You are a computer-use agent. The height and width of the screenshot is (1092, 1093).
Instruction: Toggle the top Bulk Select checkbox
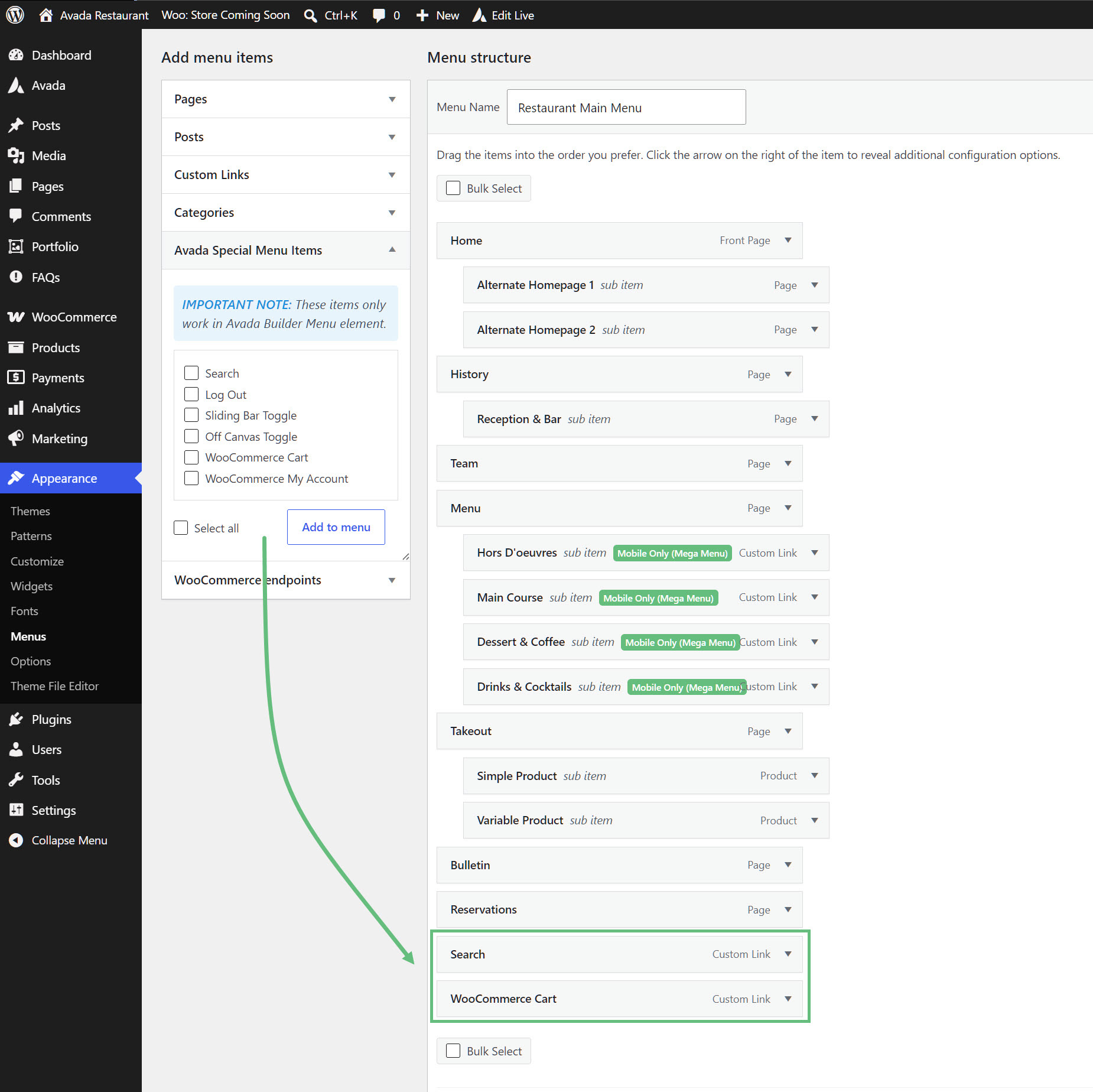(453, 188)
